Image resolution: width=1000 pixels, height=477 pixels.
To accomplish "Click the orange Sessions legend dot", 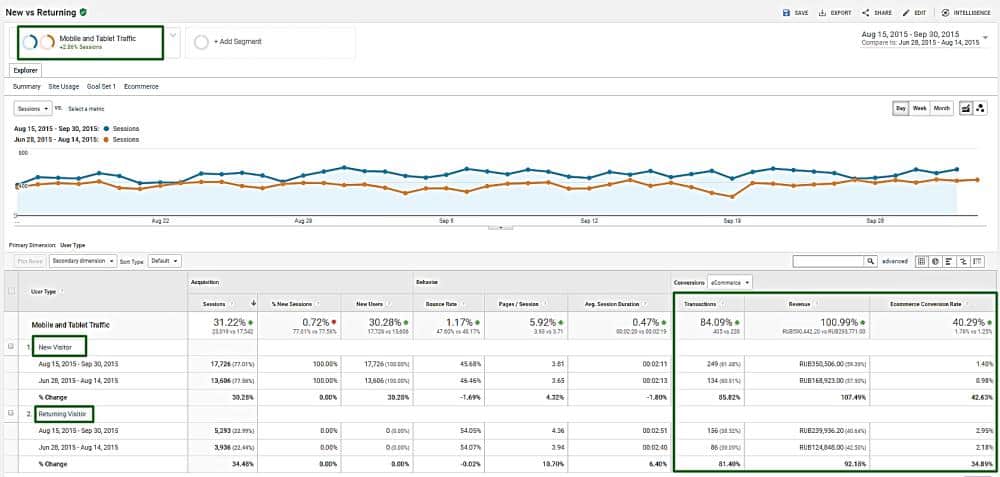I will (105, 139).
